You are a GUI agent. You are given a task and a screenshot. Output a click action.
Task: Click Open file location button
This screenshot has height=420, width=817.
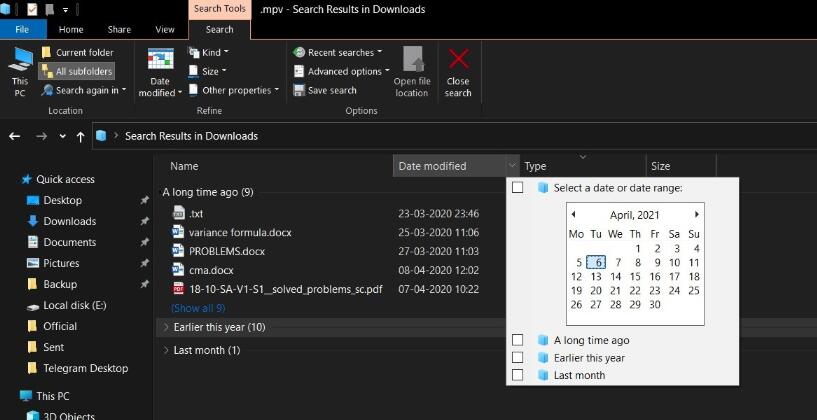point(412,72)
